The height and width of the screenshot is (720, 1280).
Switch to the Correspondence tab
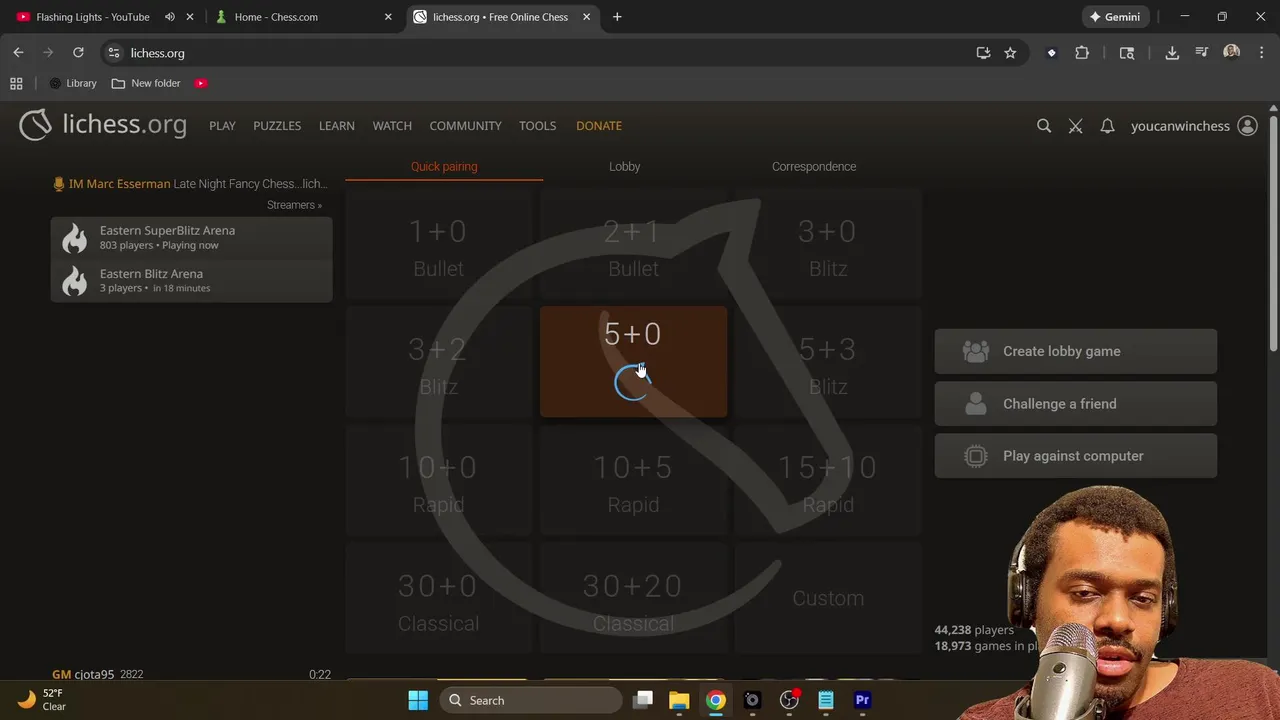pyautogui.click(x=814, y=167)
